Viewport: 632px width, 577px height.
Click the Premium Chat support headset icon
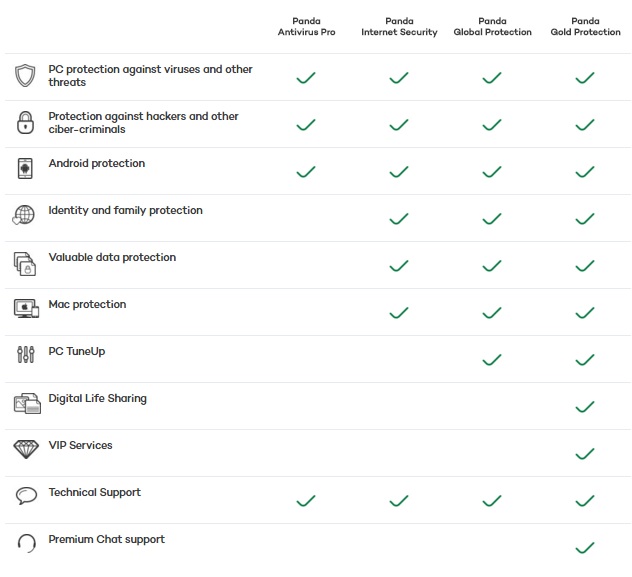(x=25, y=543)
